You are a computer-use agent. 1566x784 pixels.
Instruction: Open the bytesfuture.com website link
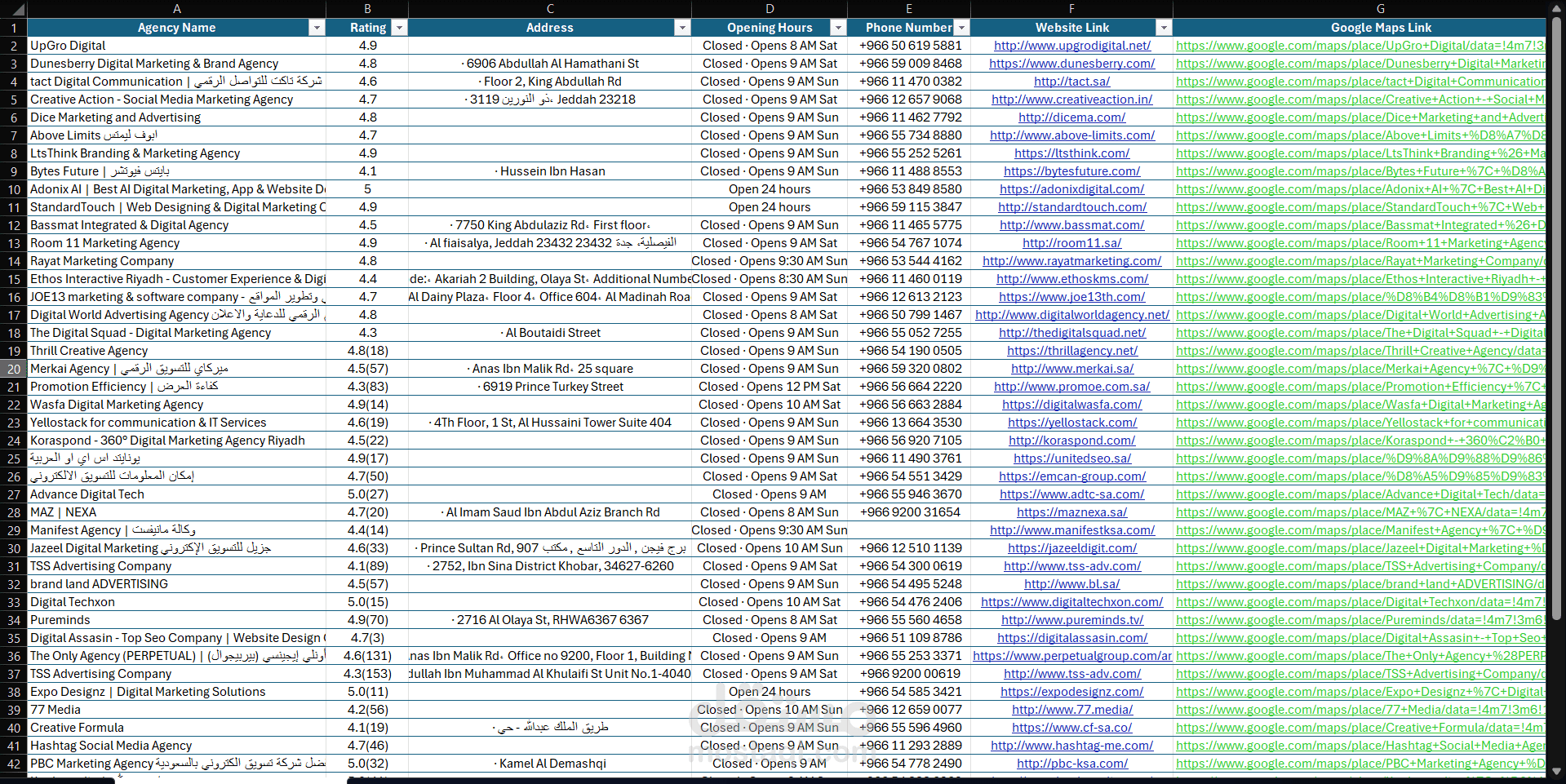tap(1072, 171)
